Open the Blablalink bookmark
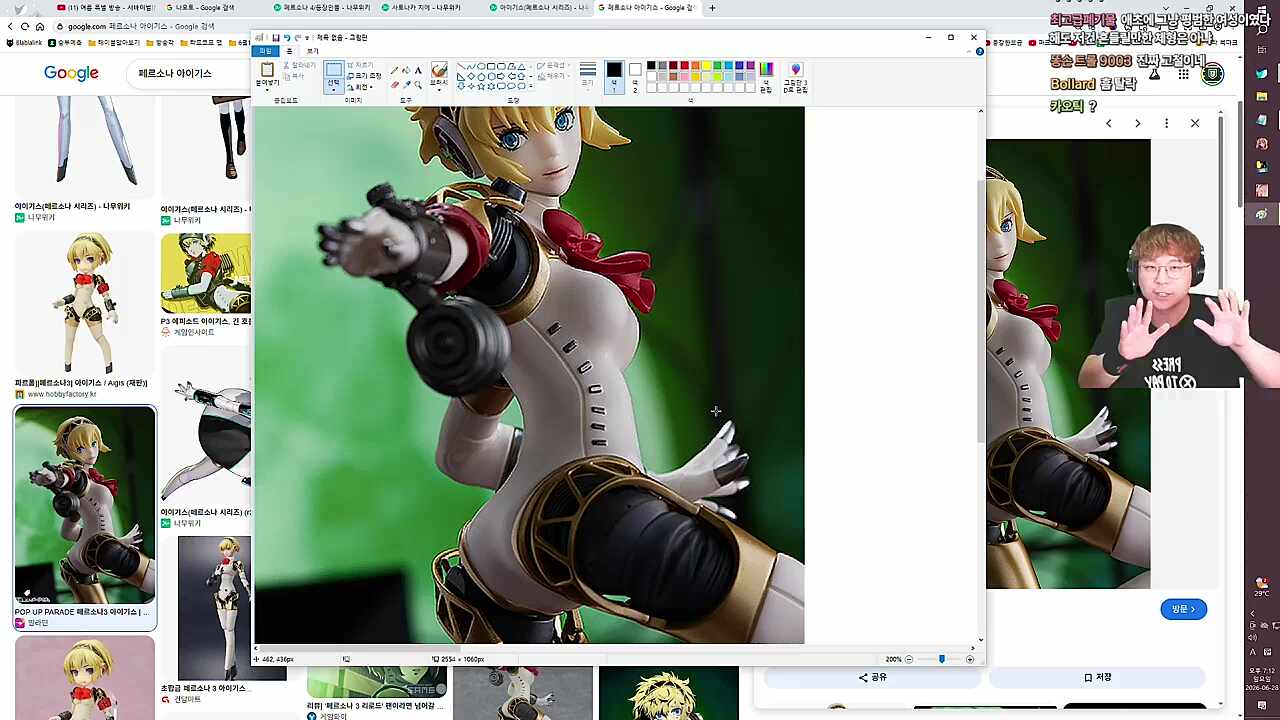This screenshot has width=1280, height=720. (x=25, y=43)
